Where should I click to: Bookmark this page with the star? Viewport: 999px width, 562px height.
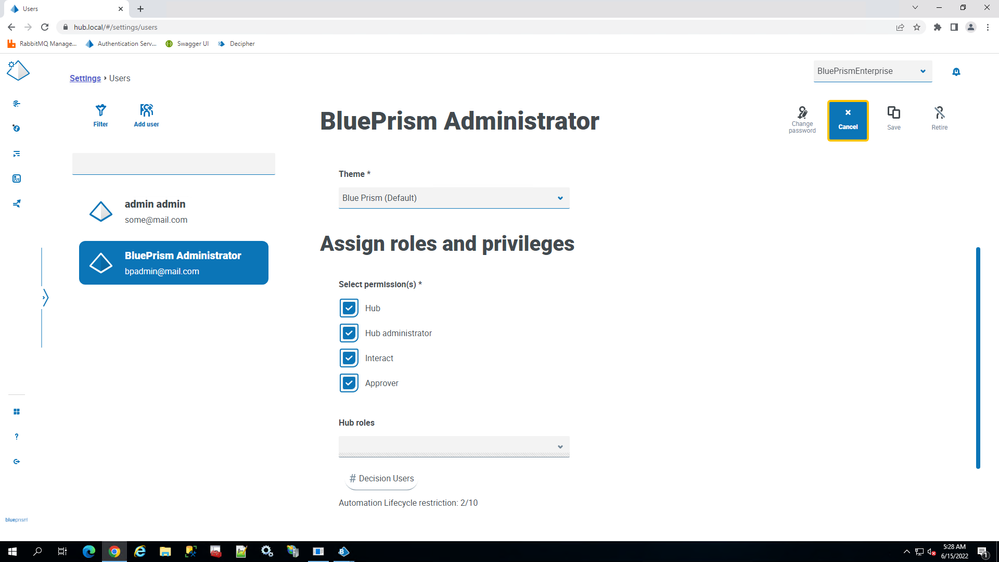(916, 27)
